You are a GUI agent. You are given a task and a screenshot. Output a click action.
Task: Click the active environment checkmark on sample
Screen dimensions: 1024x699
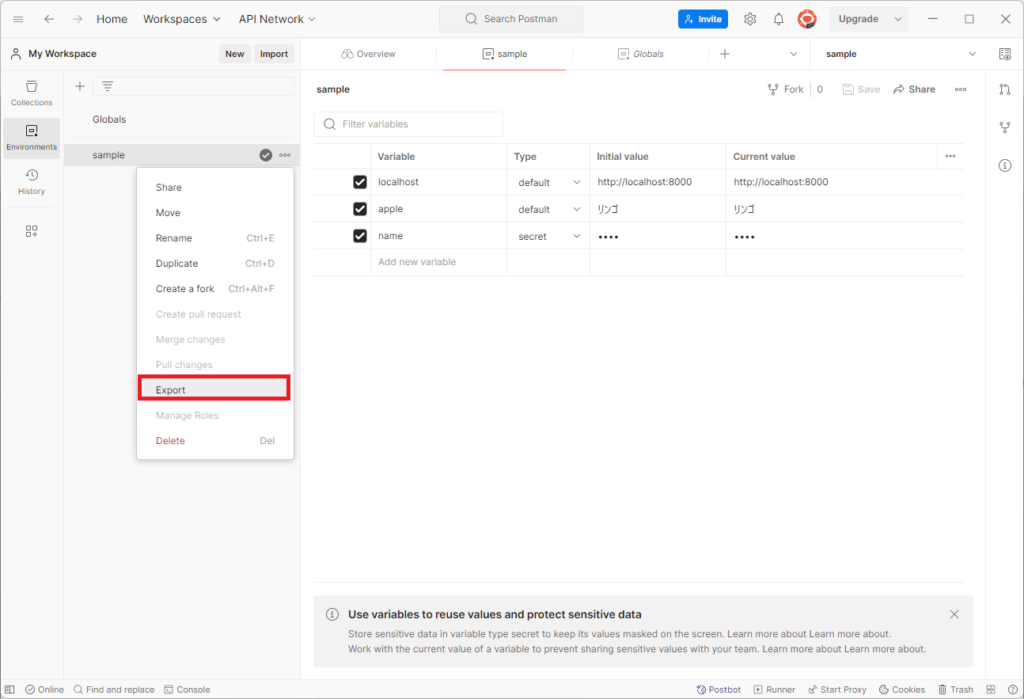point(266,155)
